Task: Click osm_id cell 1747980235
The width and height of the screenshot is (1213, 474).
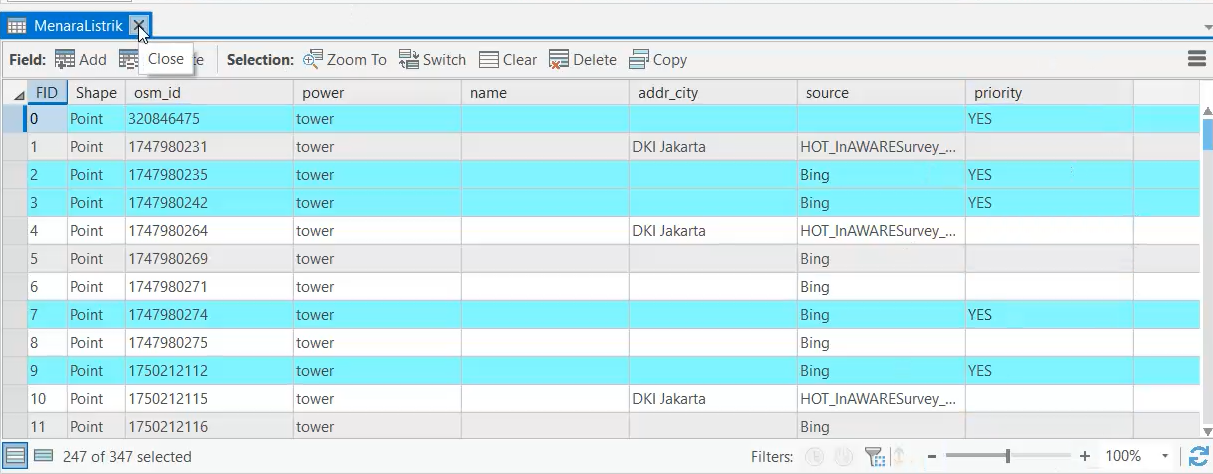Action: [x=209, y=174]
